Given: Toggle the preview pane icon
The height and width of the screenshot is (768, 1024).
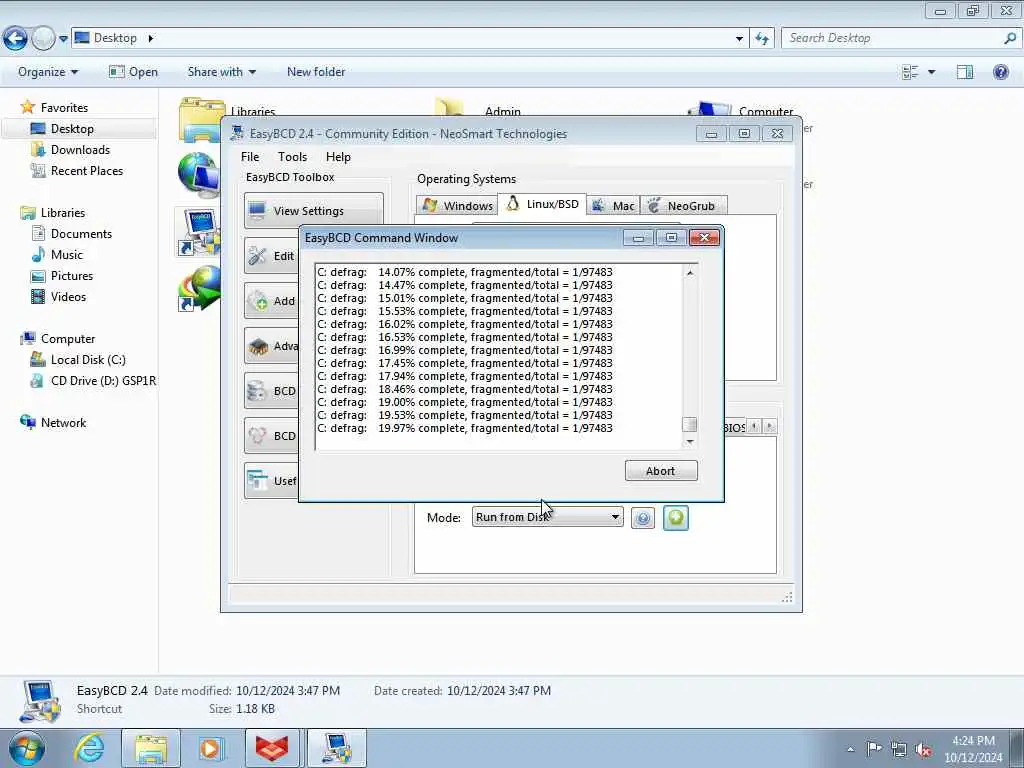Looking at the screenshot, I should click(965, 72).
